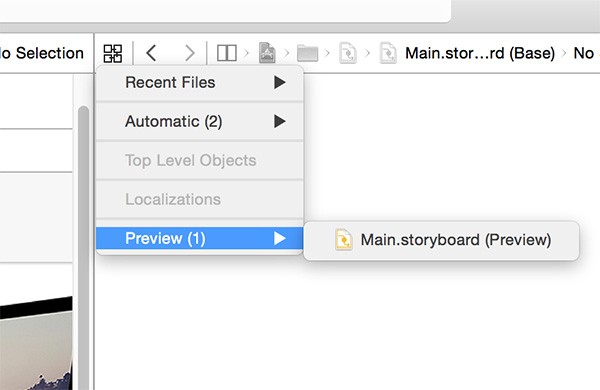This screenshot has width=600, height=390.
Task: Click the trailing "No" jump bar segment
Action: (584, 53)
